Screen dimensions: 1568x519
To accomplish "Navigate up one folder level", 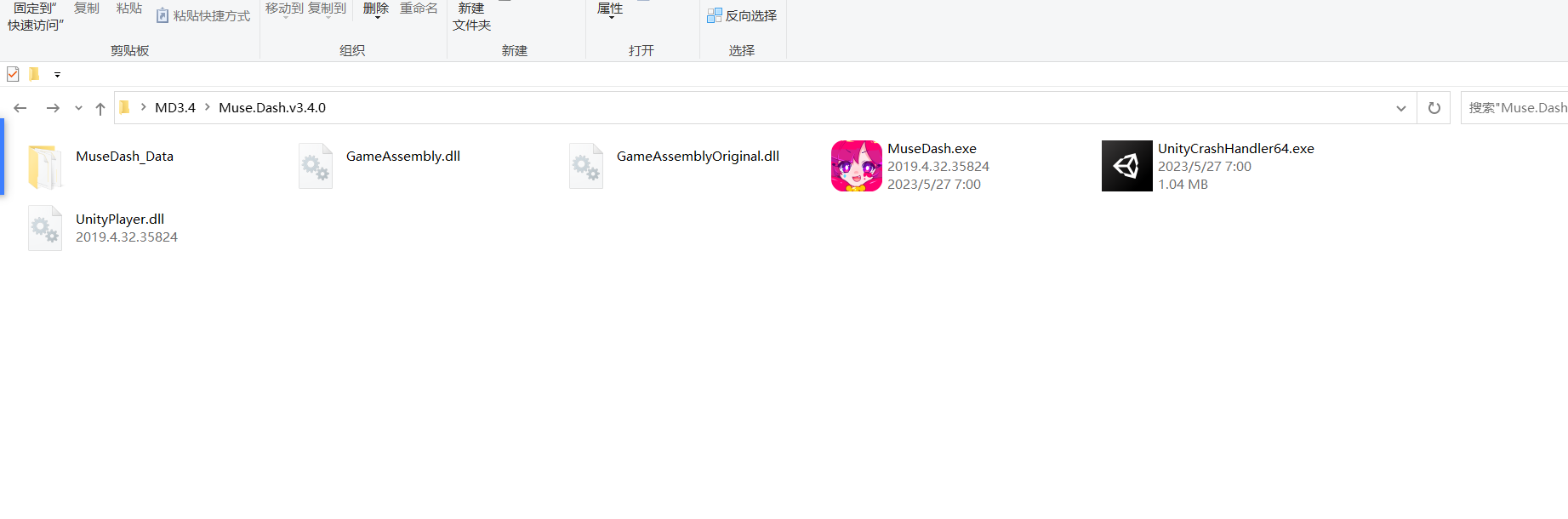I will [x=100, y=108].
